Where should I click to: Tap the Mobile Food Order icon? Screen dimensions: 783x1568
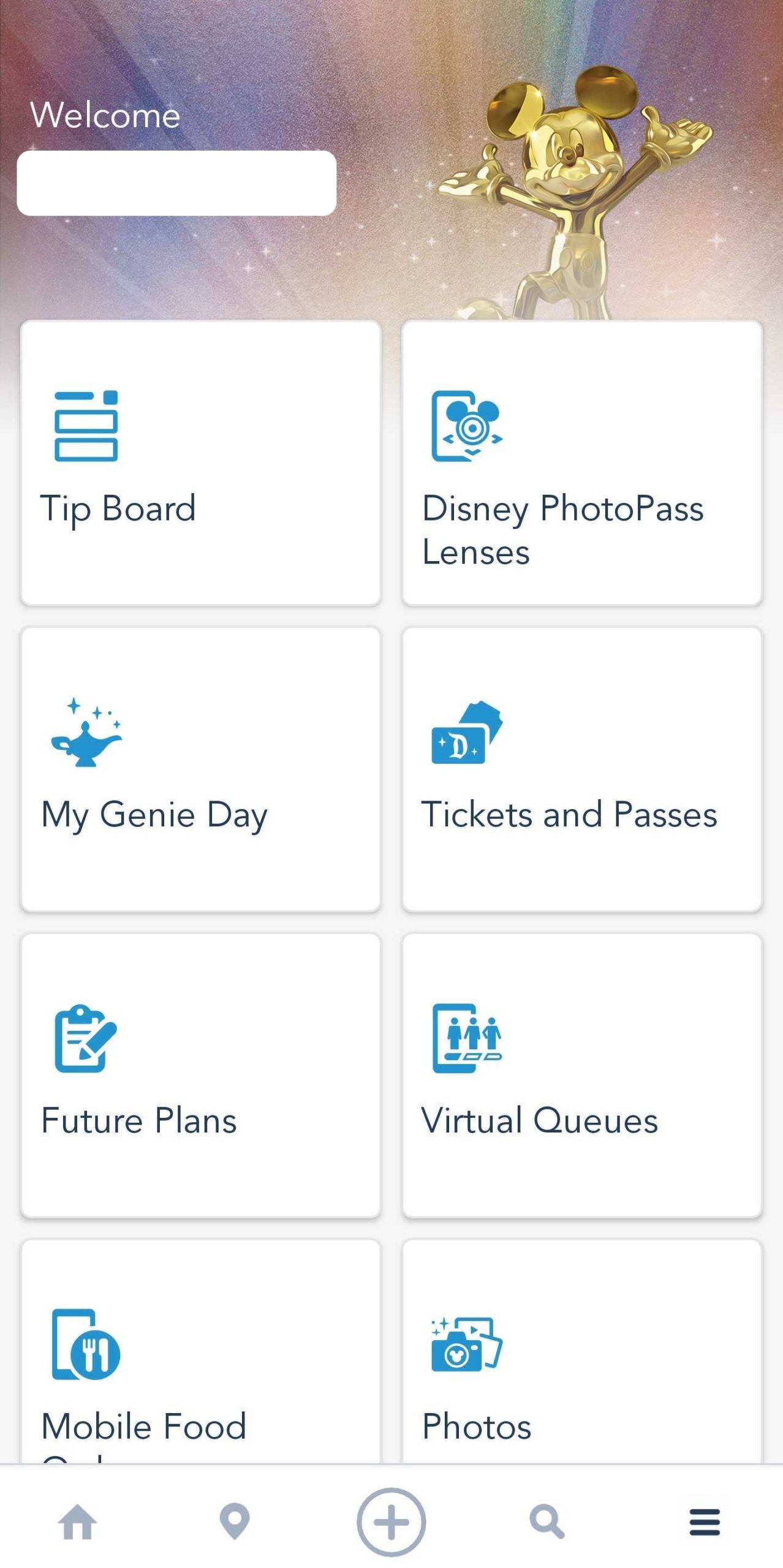pyautogui.click(x=86, y=1344)
